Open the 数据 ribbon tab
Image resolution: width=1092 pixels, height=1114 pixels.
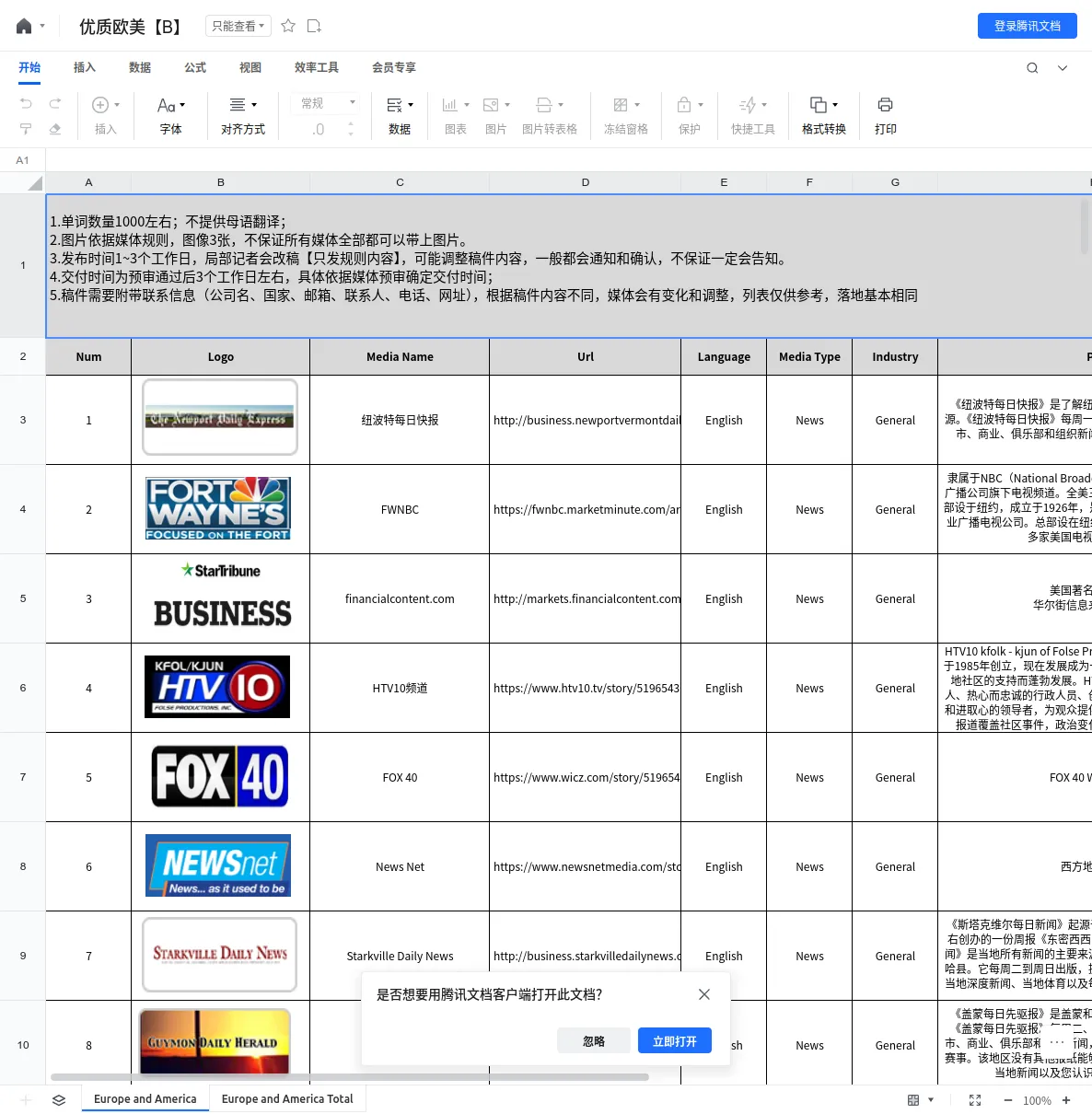(x=140, y=68)
